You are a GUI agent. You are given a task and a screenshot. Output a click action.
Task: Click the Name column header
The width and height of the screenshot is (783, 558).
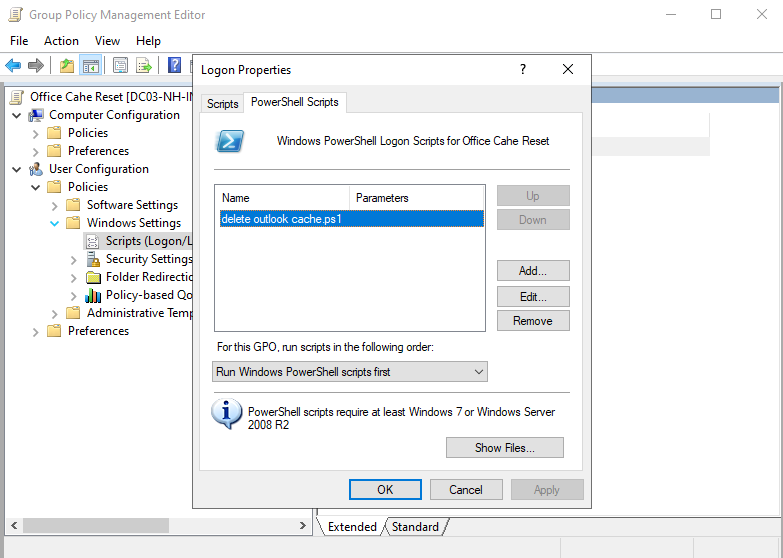[283, 198]
